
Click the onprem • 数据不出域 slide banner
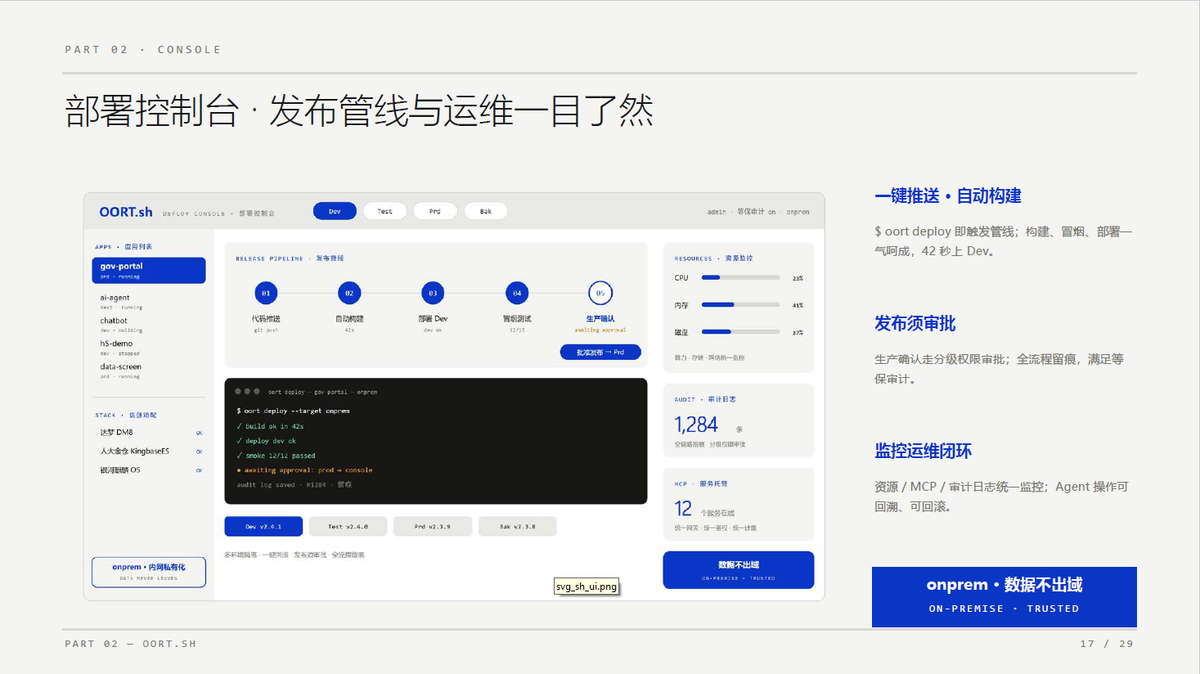[1004, 596]
